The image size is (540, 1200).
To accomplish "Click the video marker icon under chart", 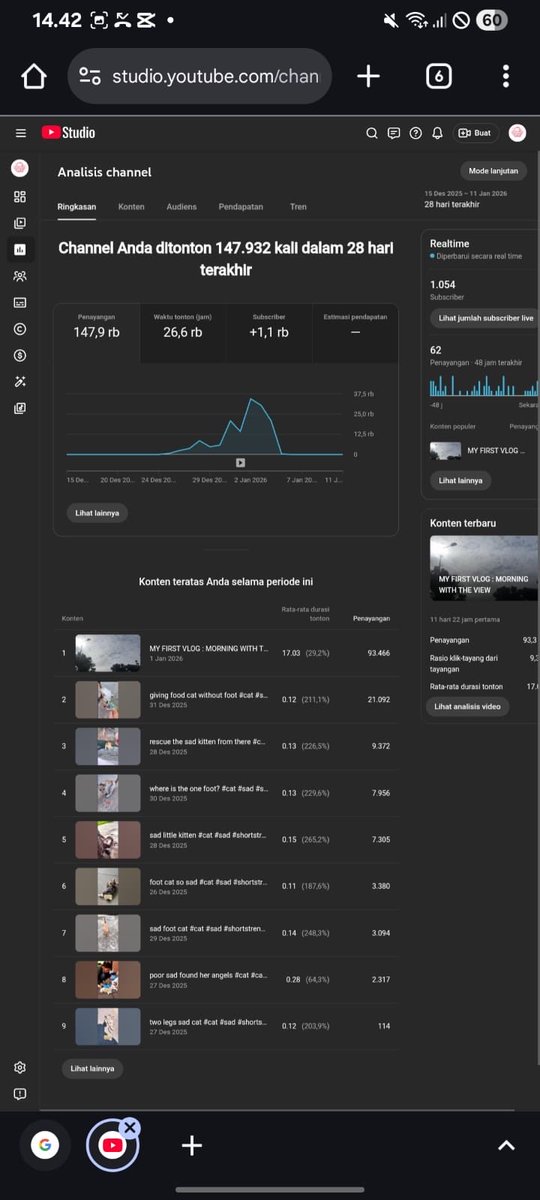I will click(x=240, y=463).
